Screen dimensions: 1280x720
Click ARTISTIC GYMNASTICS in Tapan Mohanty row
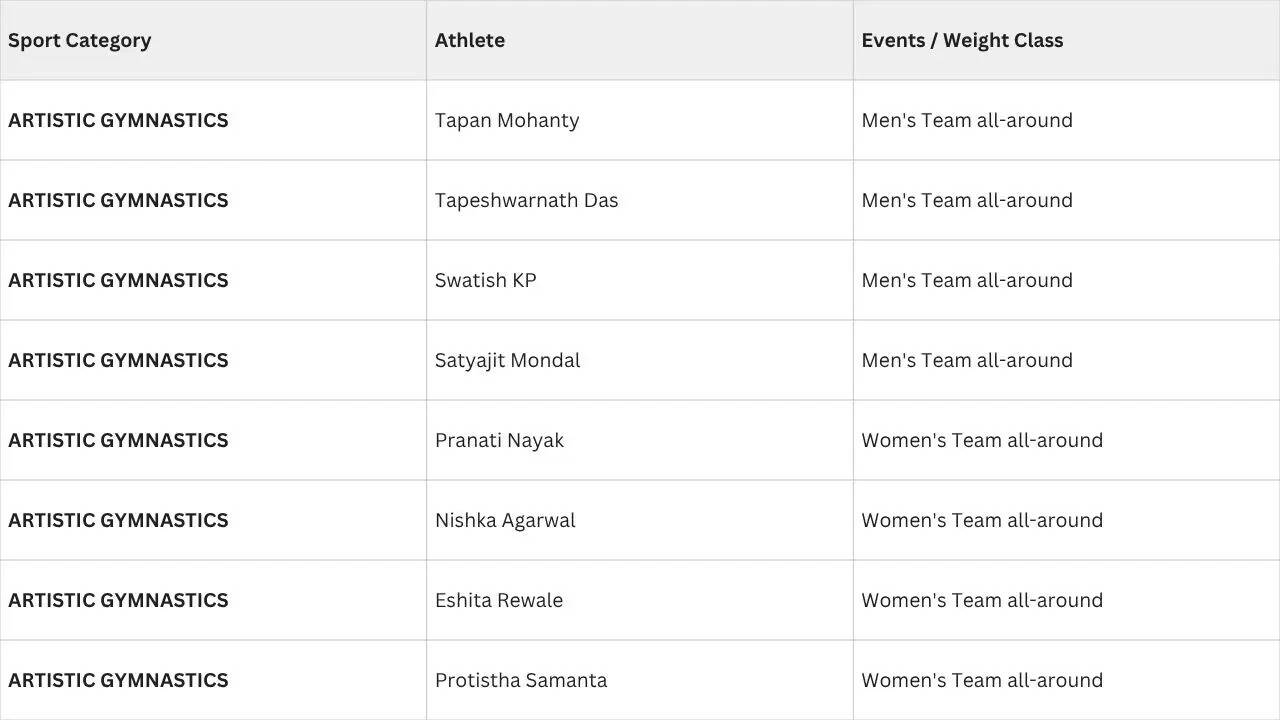point(118,120)
